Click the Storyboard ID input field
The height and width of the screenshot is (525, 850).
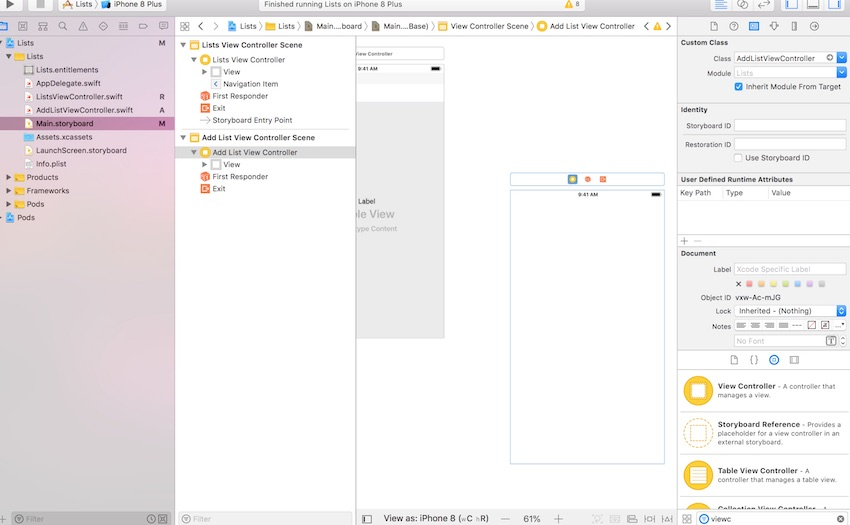click(790, 125)
